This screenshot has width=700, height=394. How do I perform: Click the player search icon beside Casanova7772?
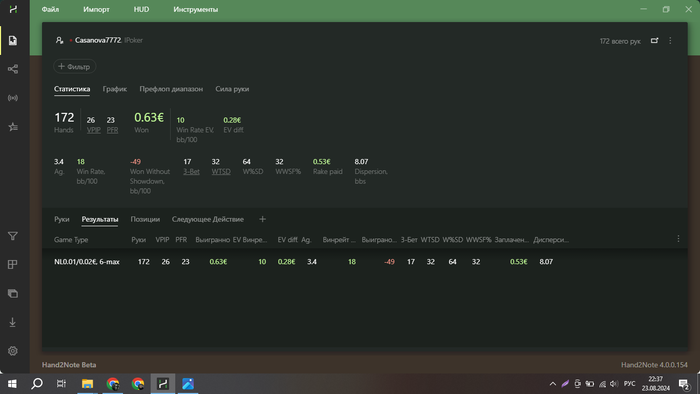tap(59, 40)
